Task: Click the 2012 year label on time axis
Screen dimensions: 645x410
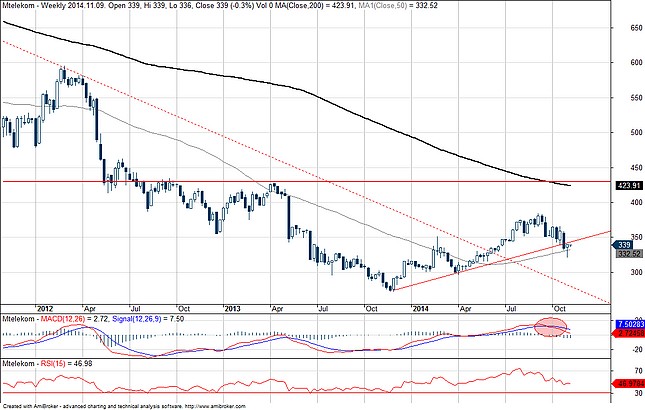Action: 45,308
